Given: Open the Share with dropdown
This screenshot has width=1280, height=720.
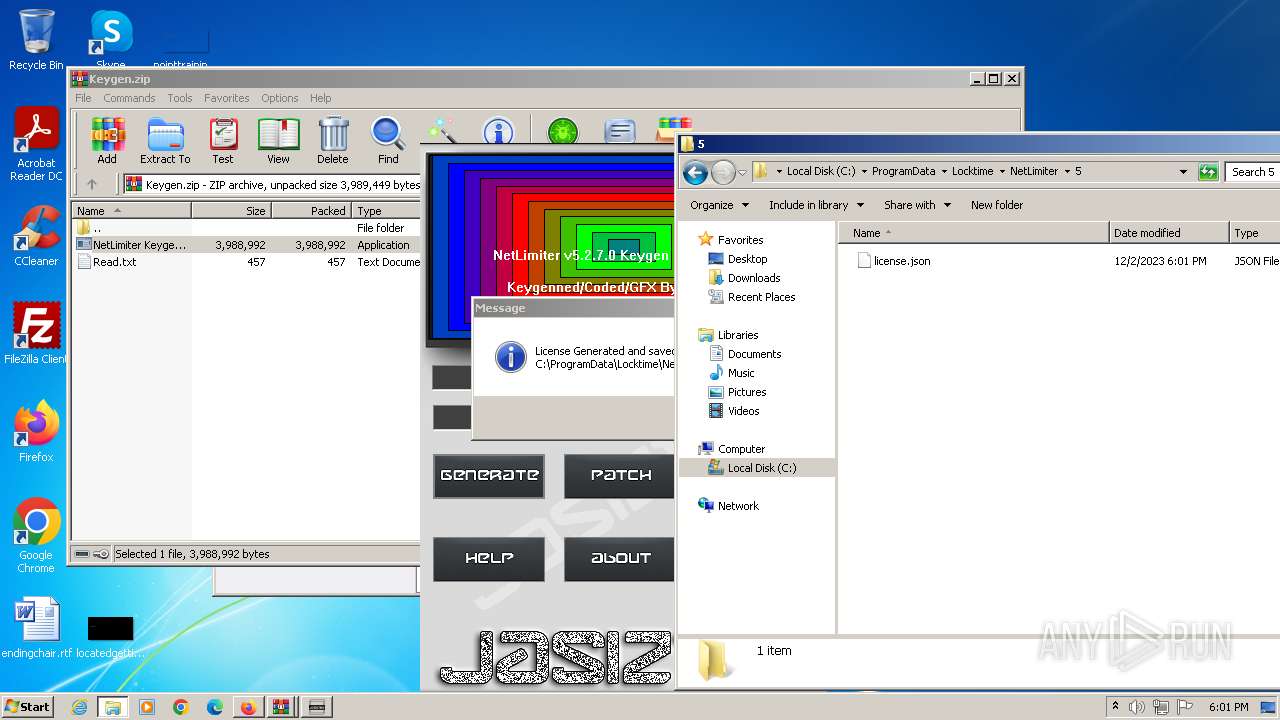Looking at the screenshot, I should 917,205.
